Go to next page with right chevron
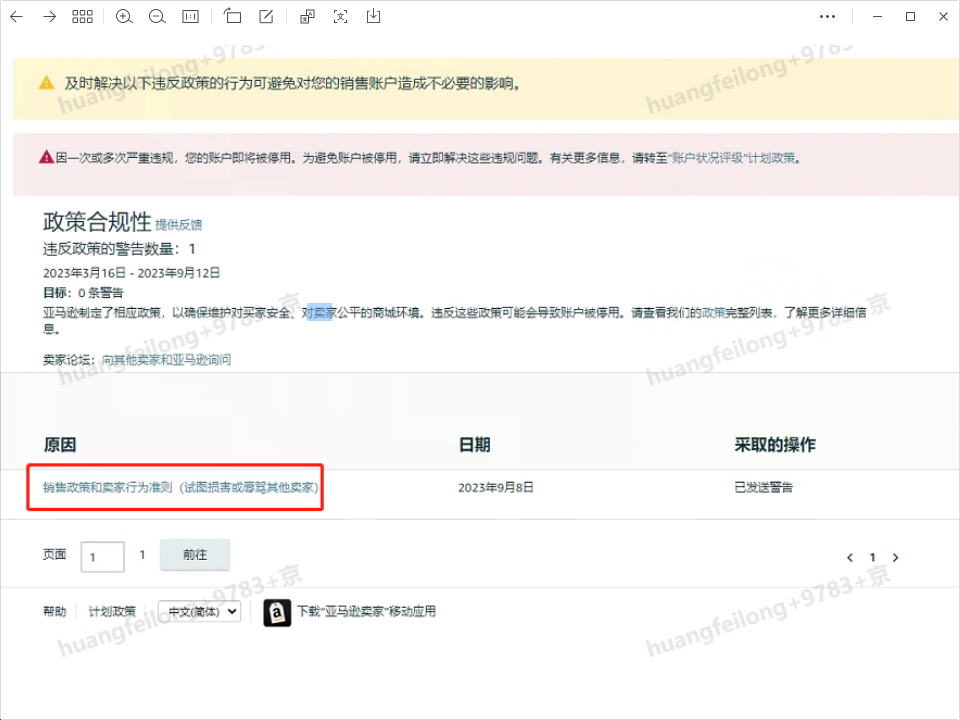This screenshot has width=960, height=720. tap(895, 557)
